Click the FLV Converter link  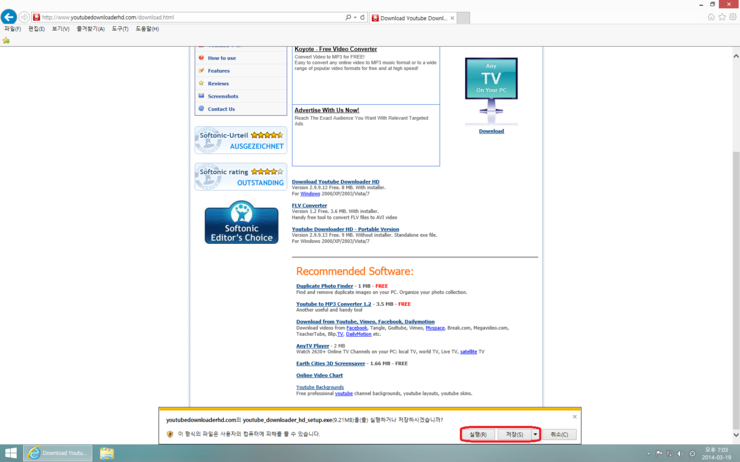coord(309,205)
